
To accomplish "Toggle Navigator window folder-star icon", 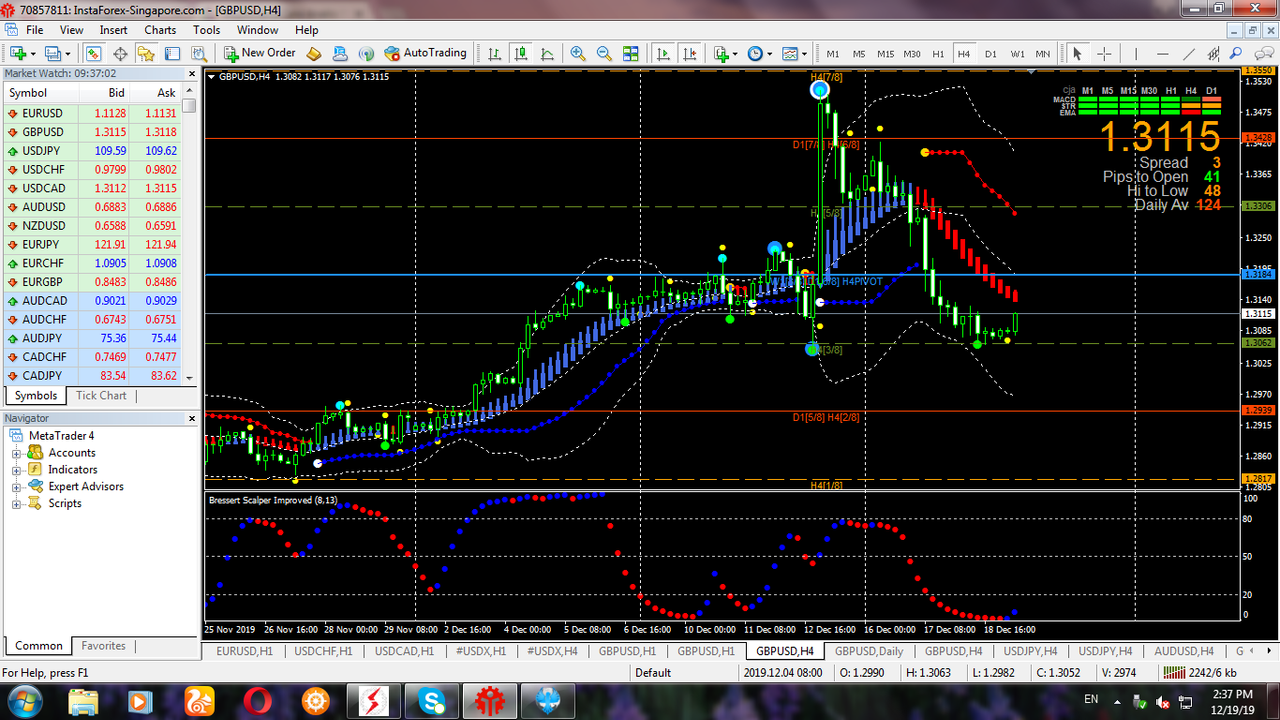I will (146, 53).
